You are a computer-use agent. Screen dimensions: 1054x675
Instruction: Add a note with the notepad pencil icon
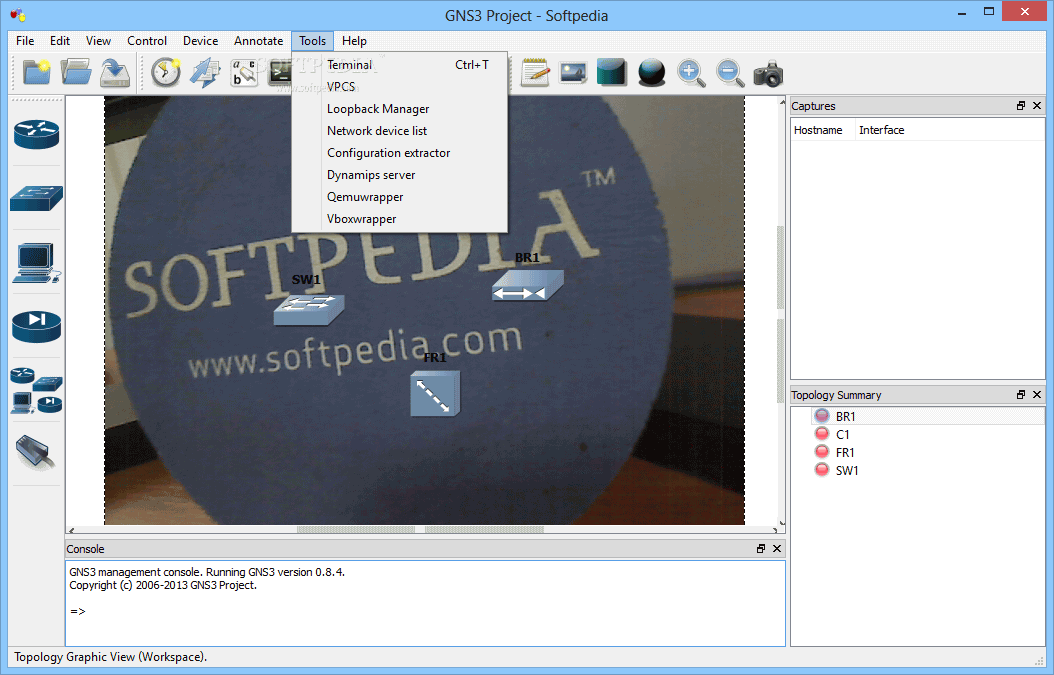[x=535, y=73]
